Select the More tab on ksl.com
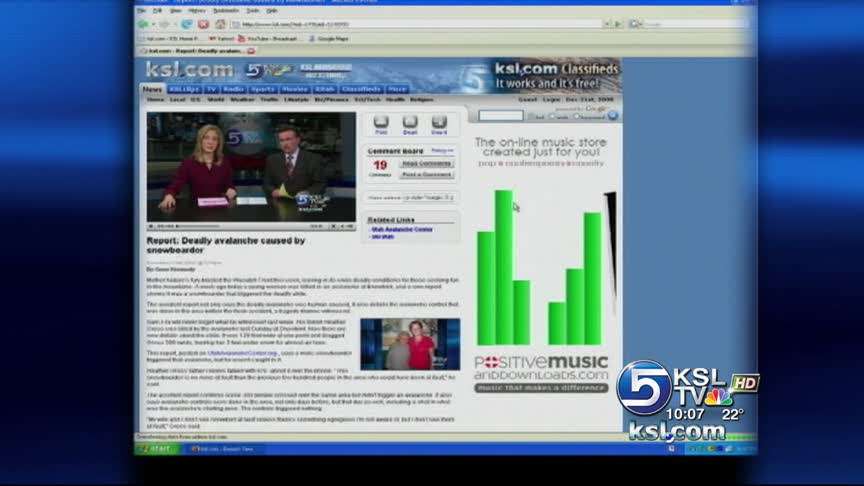 (x=397, y=89)
